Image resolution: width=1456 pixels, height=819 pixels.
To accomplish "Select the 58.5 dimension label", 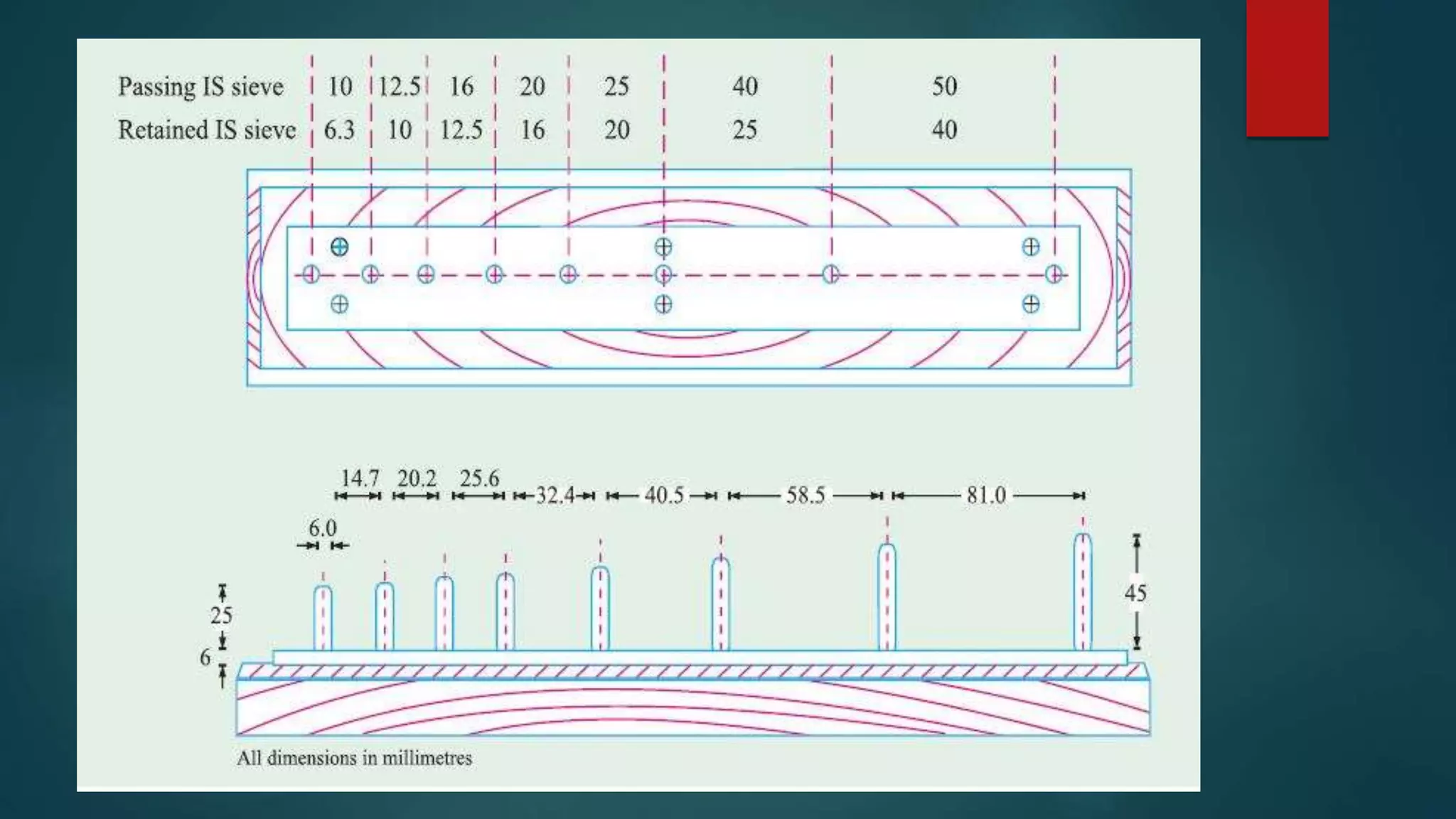I will point(805,495).
